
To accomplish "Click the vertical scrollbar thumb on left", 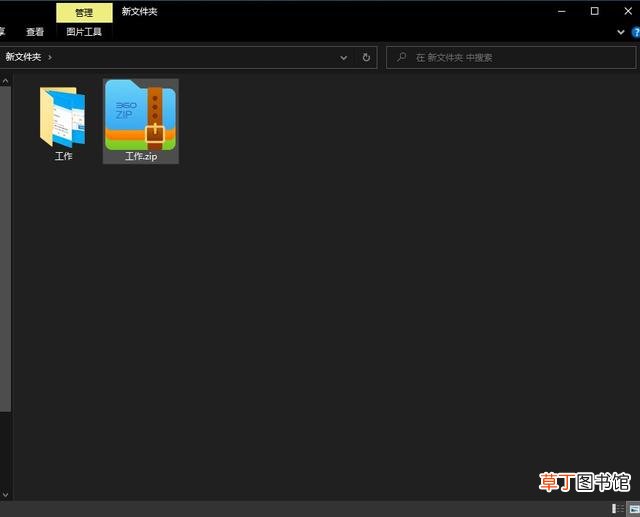I will pos(5,249).
